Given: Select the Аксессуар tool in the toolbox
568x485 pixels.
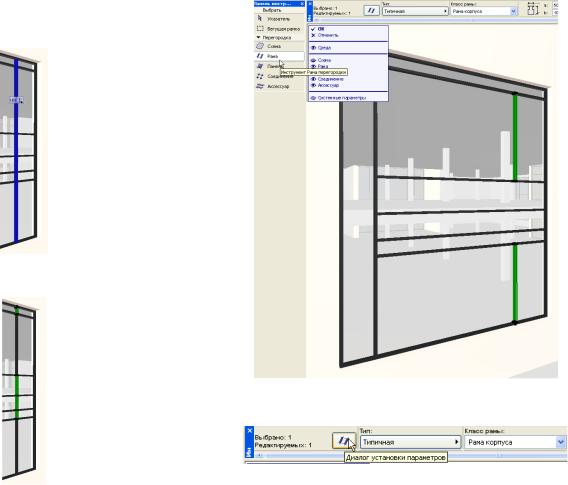Looking at the screenshot, I should (x=279, y=86).
